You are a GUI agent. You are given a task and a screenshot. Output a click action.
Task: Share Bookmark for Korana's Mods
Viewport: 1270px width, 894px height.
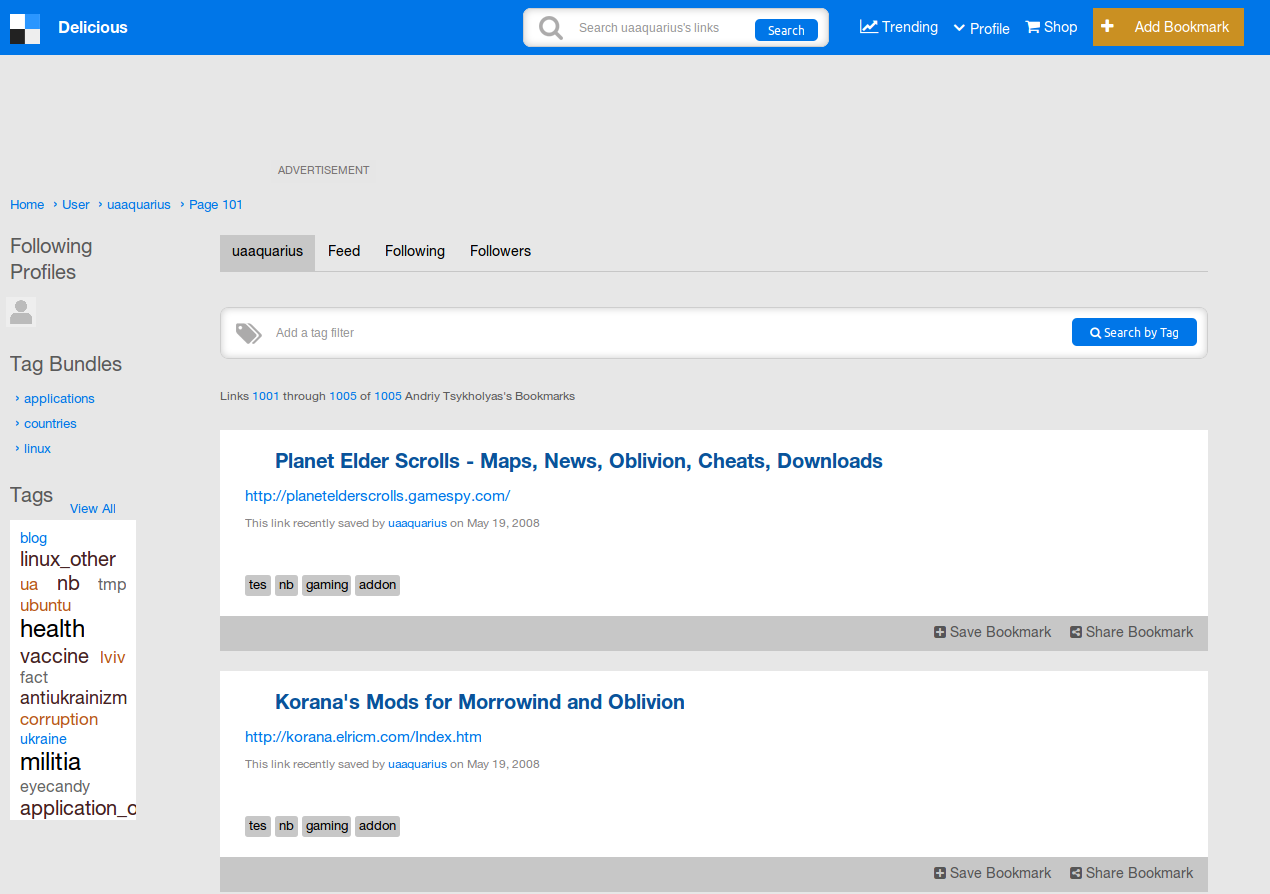click(1132, 873)
